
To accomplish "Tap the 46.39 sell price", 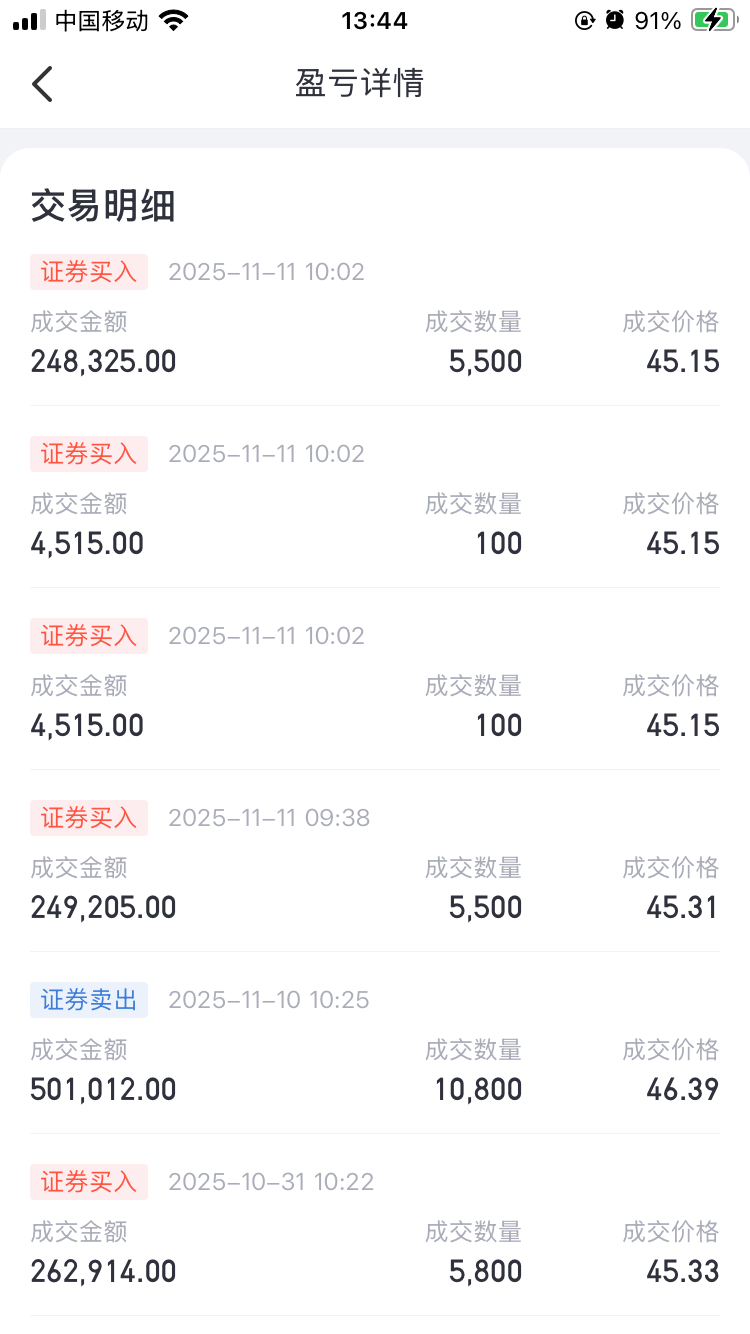I will coord(682,1089).
